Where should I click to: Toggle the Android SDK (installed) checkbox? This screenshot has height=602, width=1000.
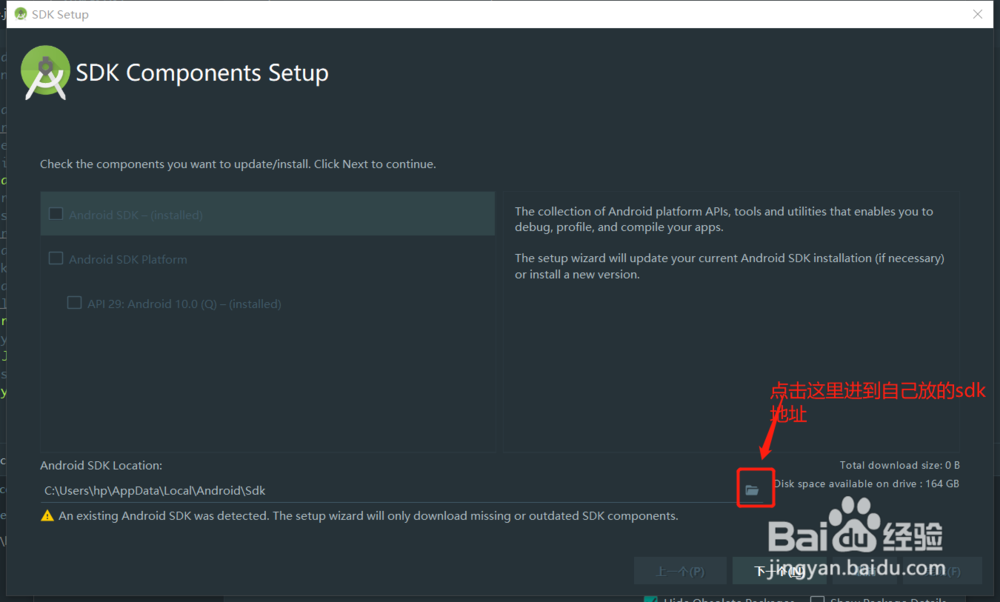pyautogui.click(x=56, y=214)
